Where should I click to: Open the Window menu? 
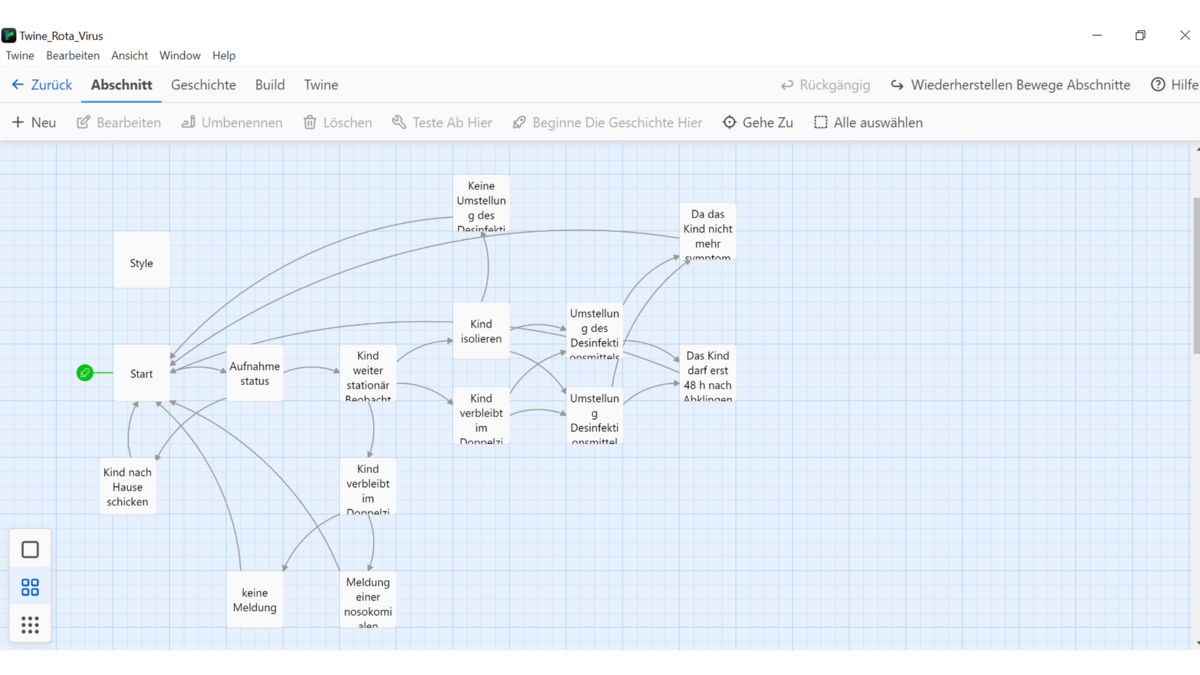[x=180, y=55]
